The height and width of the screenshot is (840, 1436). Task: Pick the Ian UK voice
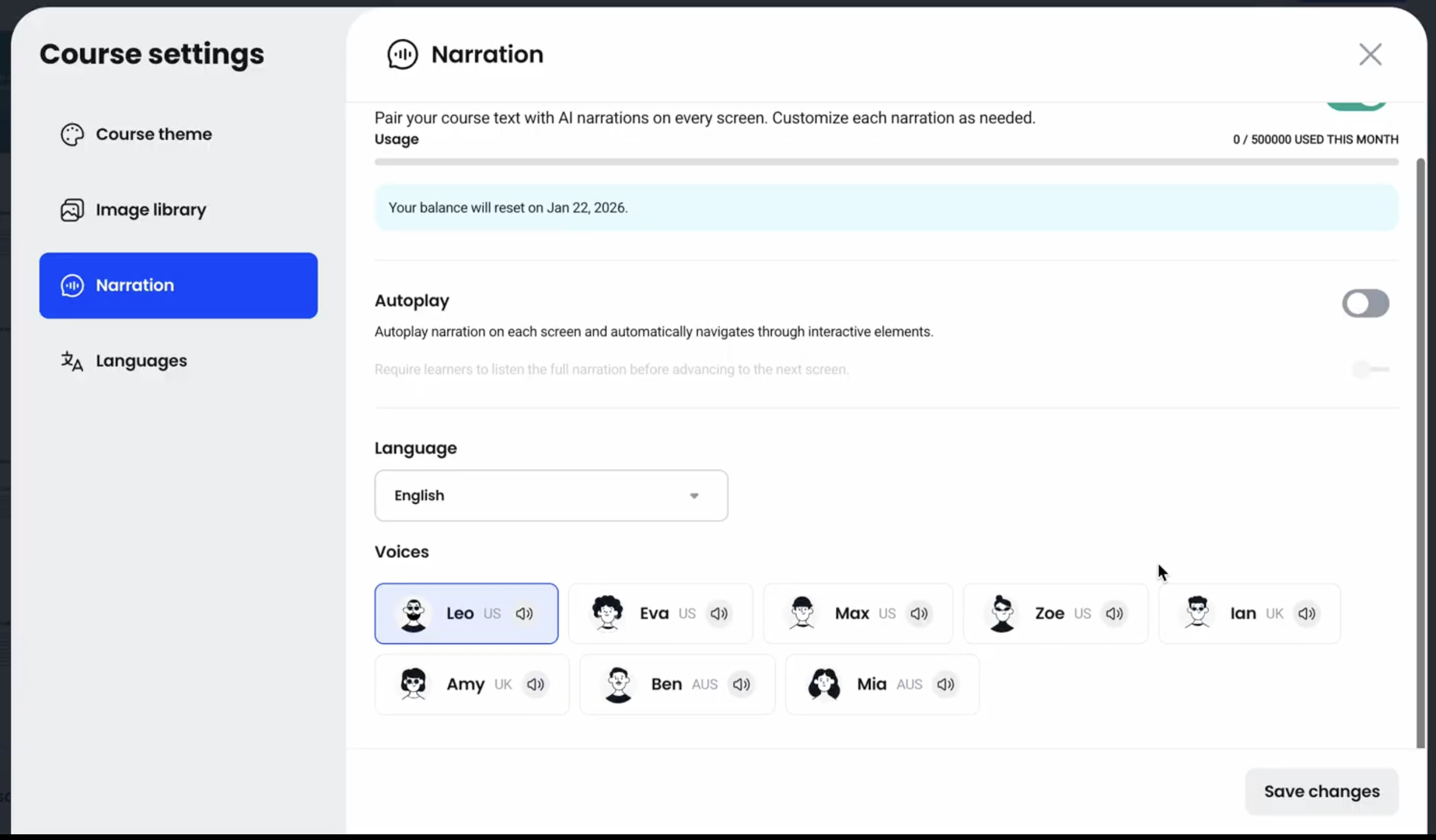point(1249,613)
